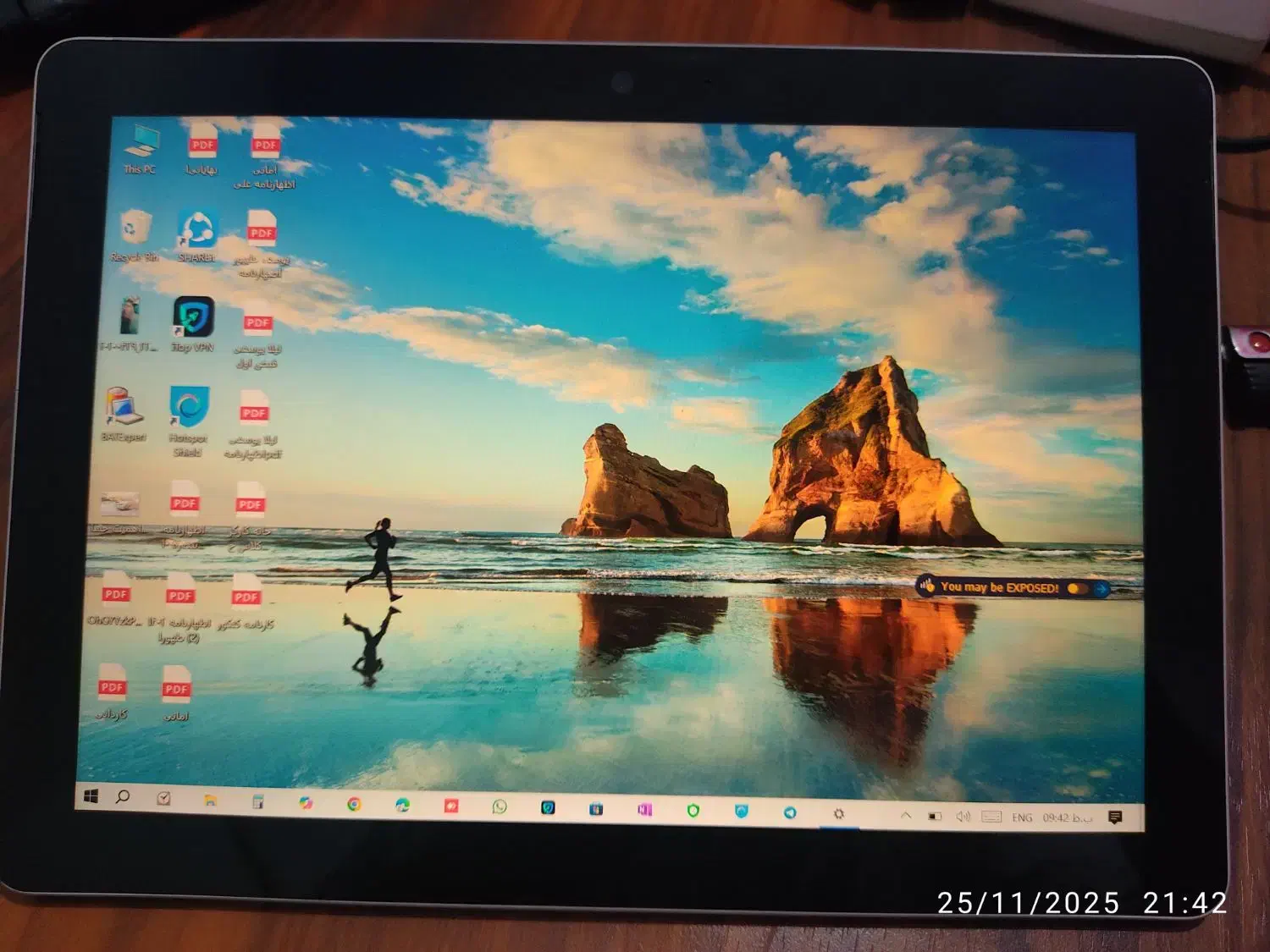Open the ENG input language selector
Viewport: 1270px width, 952px height.
1022,817
